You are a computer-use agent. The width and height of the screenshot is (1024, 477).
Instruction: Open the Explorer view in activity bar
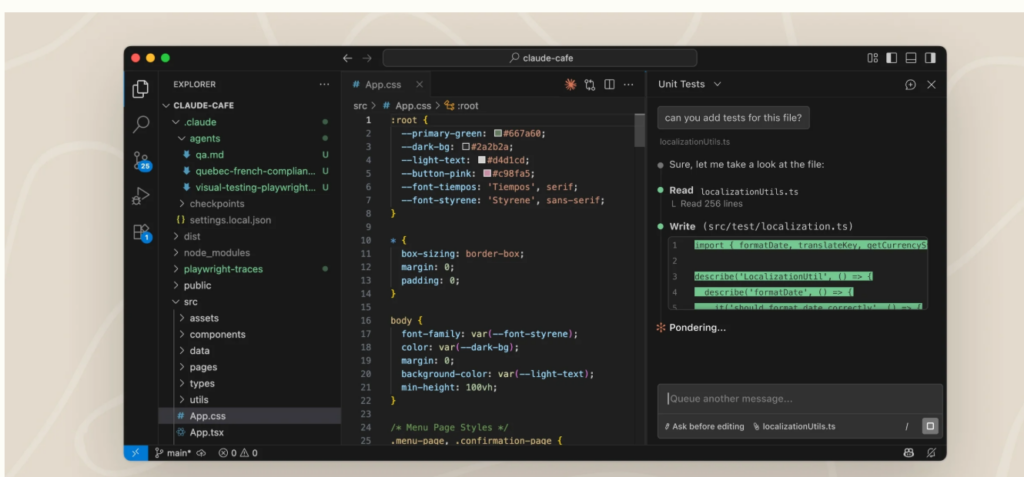pyautogui.click(x=140, y=89)
